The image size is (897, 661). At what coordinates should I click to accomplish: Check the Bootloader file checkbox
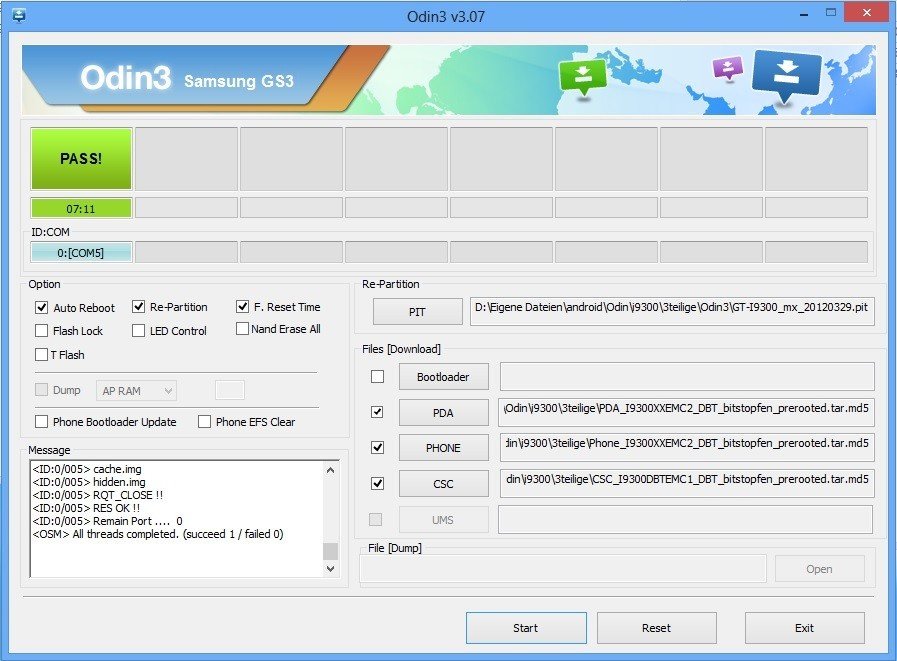pyautogui.click(x=378, y=377)
